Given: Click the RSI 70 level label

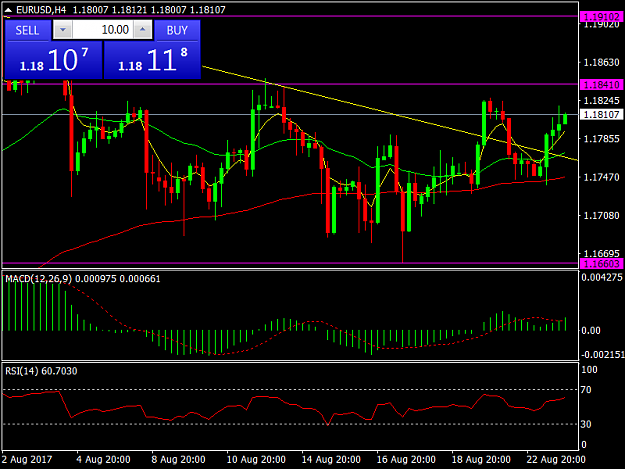Looking at the screenshot, I should point(586,390).
